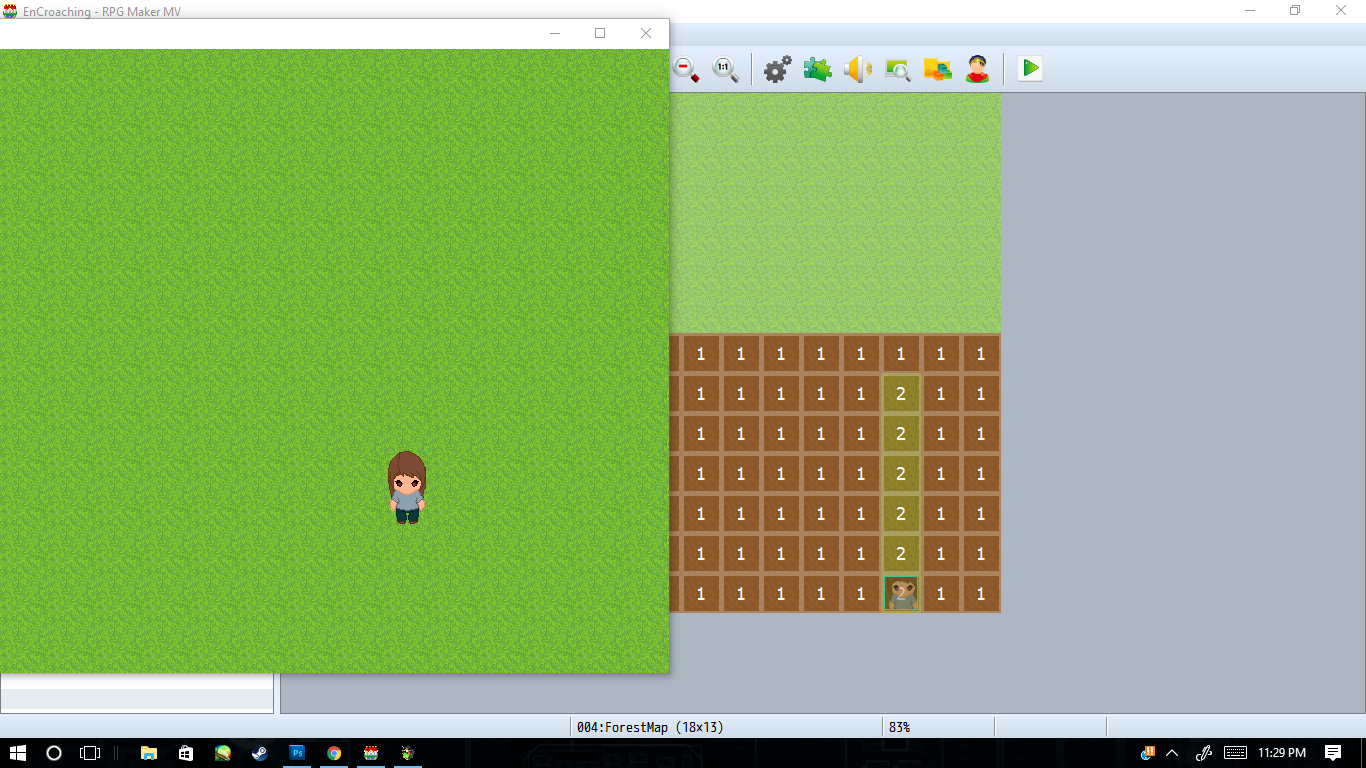Open Steam from the taskbar
Viewport: 1366px width, 768px height.
coord(260,753)
